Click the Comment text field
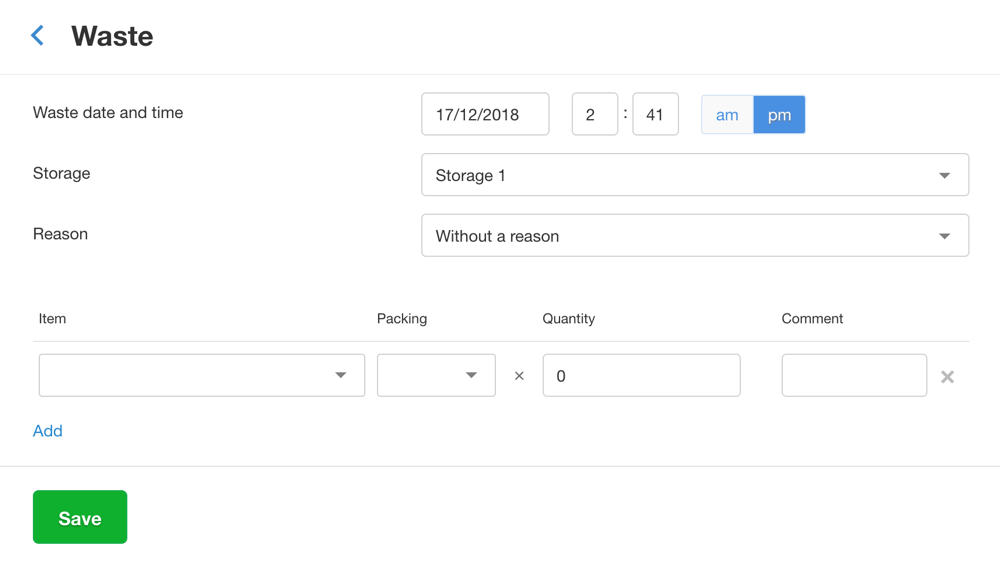Image resolution: width=1000 pixels, height=578 pixels. click(x=854, y=375)
